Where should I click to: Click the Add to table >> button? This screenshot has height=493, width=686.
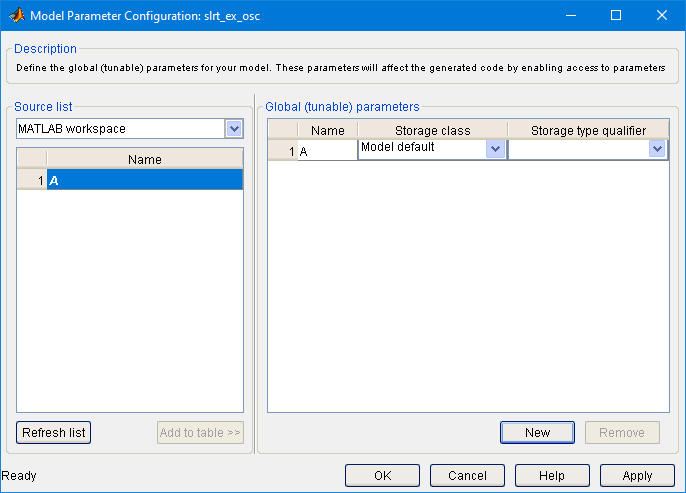click(200, 433)
